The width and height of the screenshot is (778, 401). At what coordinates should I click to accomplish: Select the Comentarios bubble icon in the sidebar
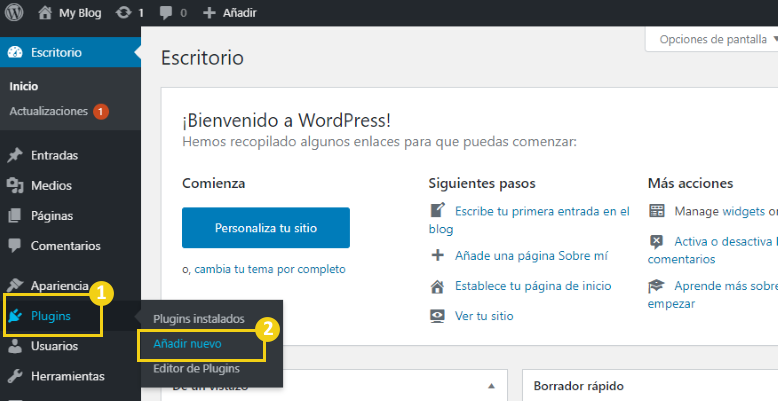(x=15, y=246)
